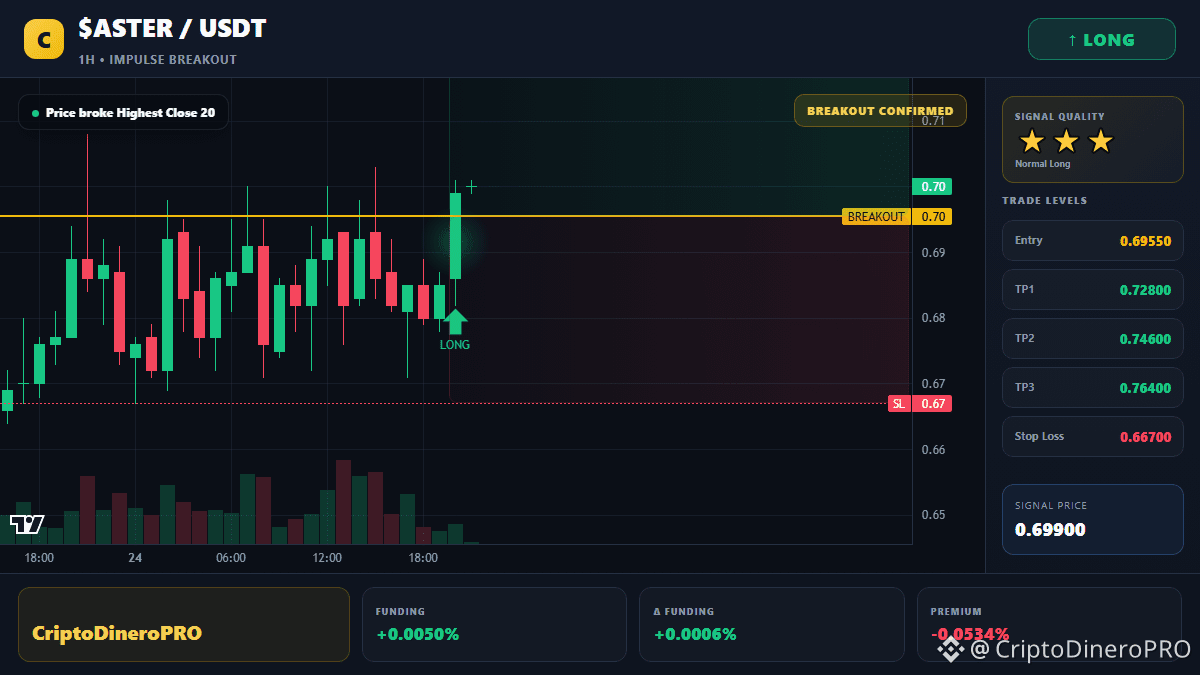Click the TRADE LEVELS heading
1200x675 pixels.
click(x=1044, y=201)
